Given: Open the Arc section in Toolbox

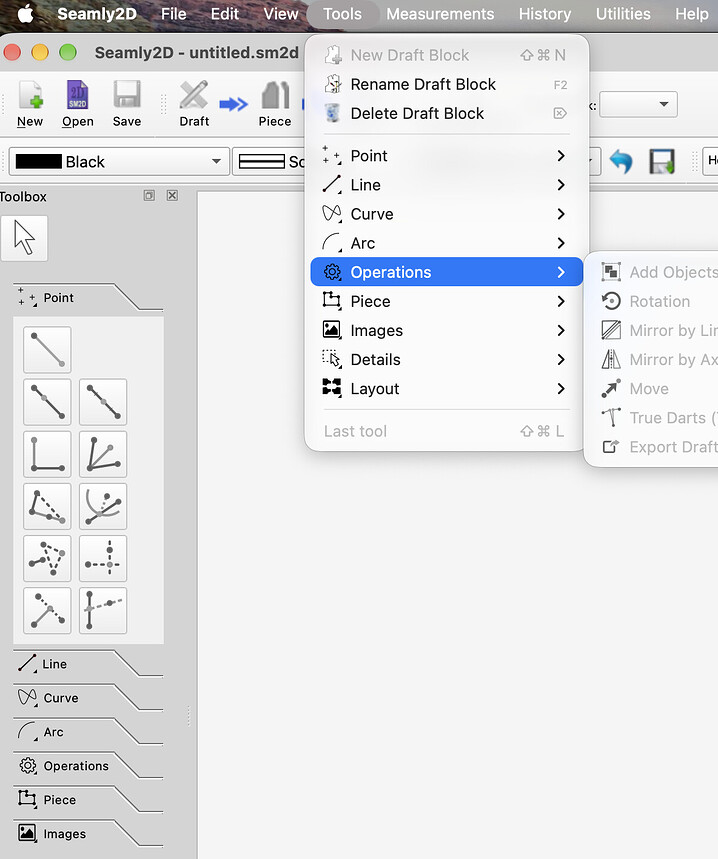Looking at the screenshot, I should coord(88,732).
